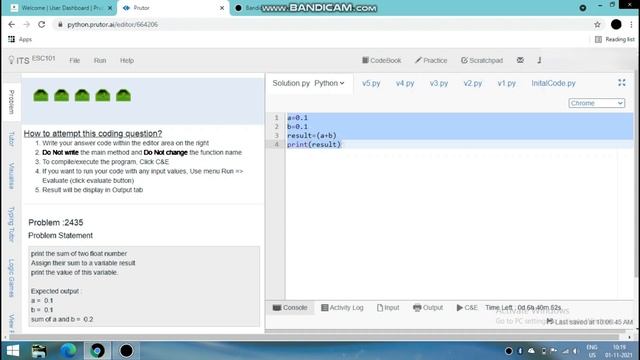Open volume control in system tray
Screen dimensions: 640x360
(575, 351)
